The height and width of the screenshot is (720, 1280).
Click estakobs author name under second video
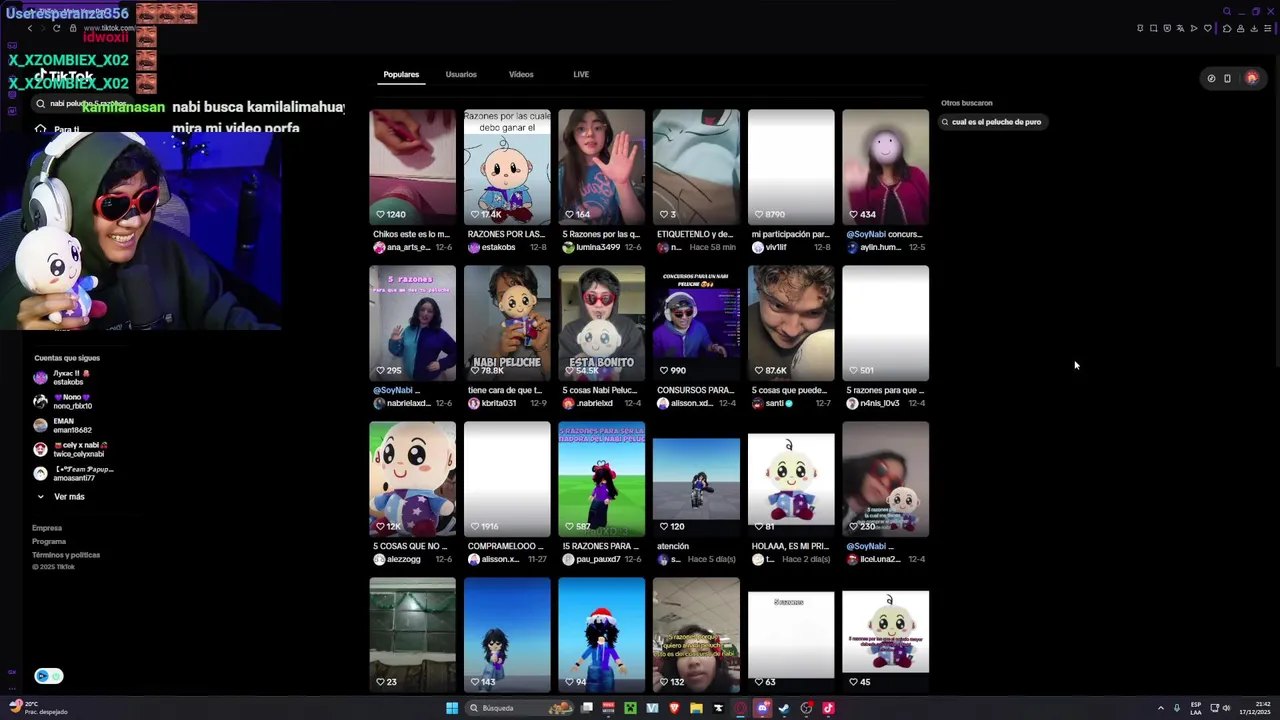tap(498, 247)
